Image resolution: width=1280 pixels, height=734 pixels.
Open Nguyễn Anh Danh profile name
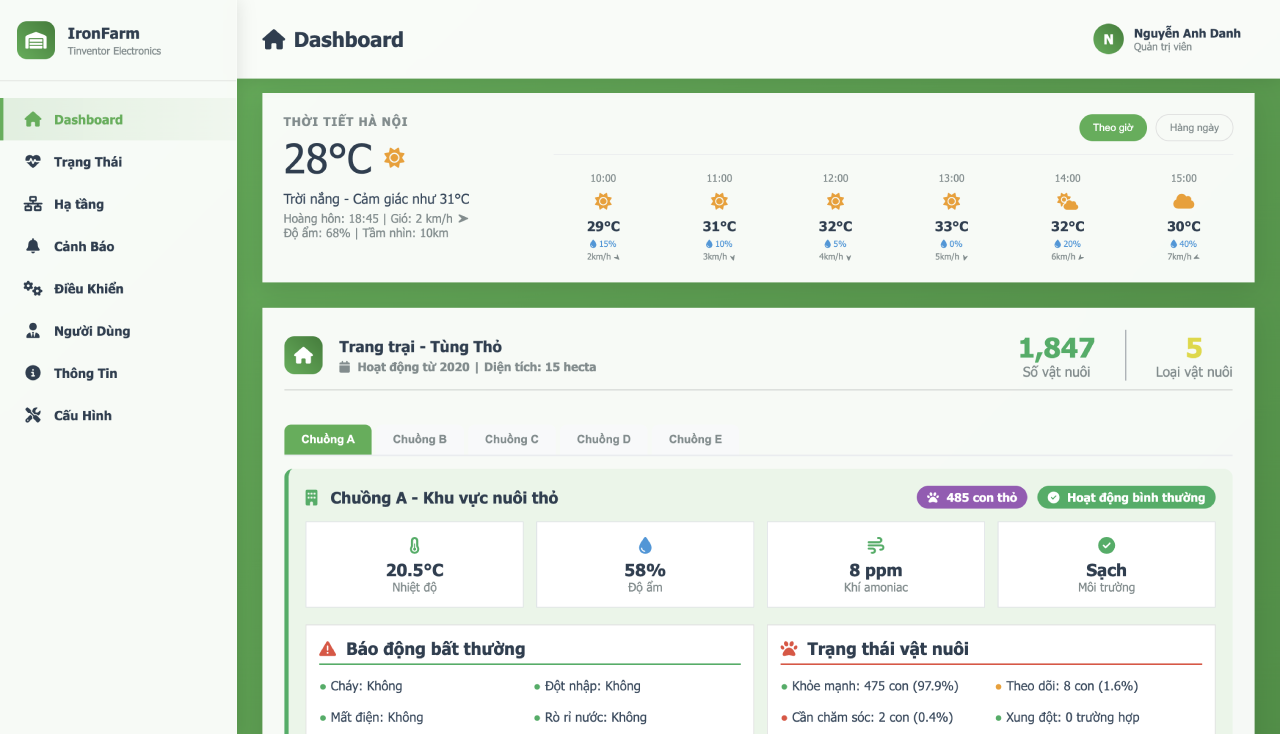pos(1187,33)
